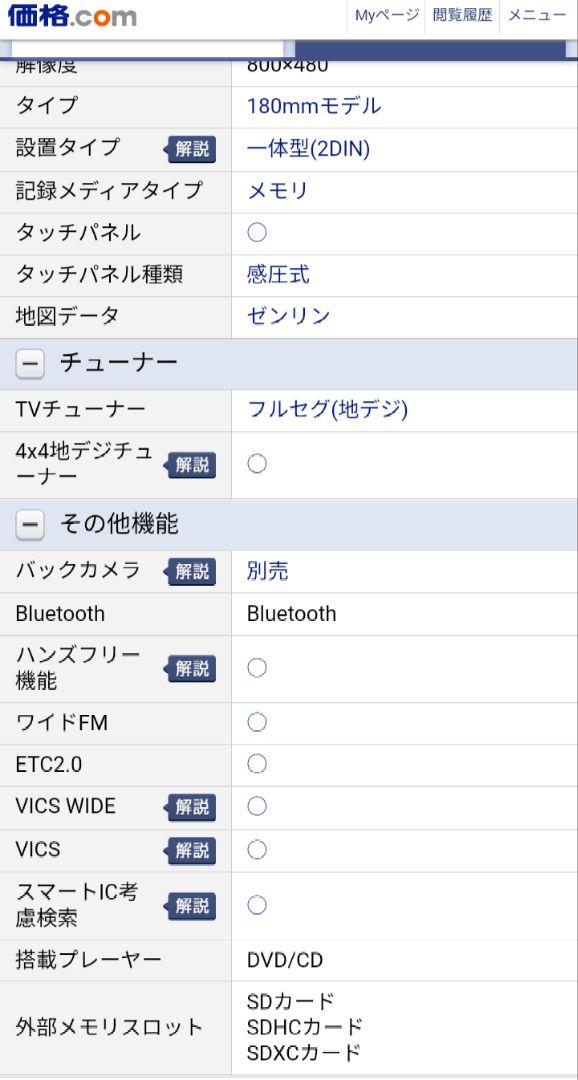
Task: Open the 解説 badge next to VICS WIDE
Action: (189, 807)
